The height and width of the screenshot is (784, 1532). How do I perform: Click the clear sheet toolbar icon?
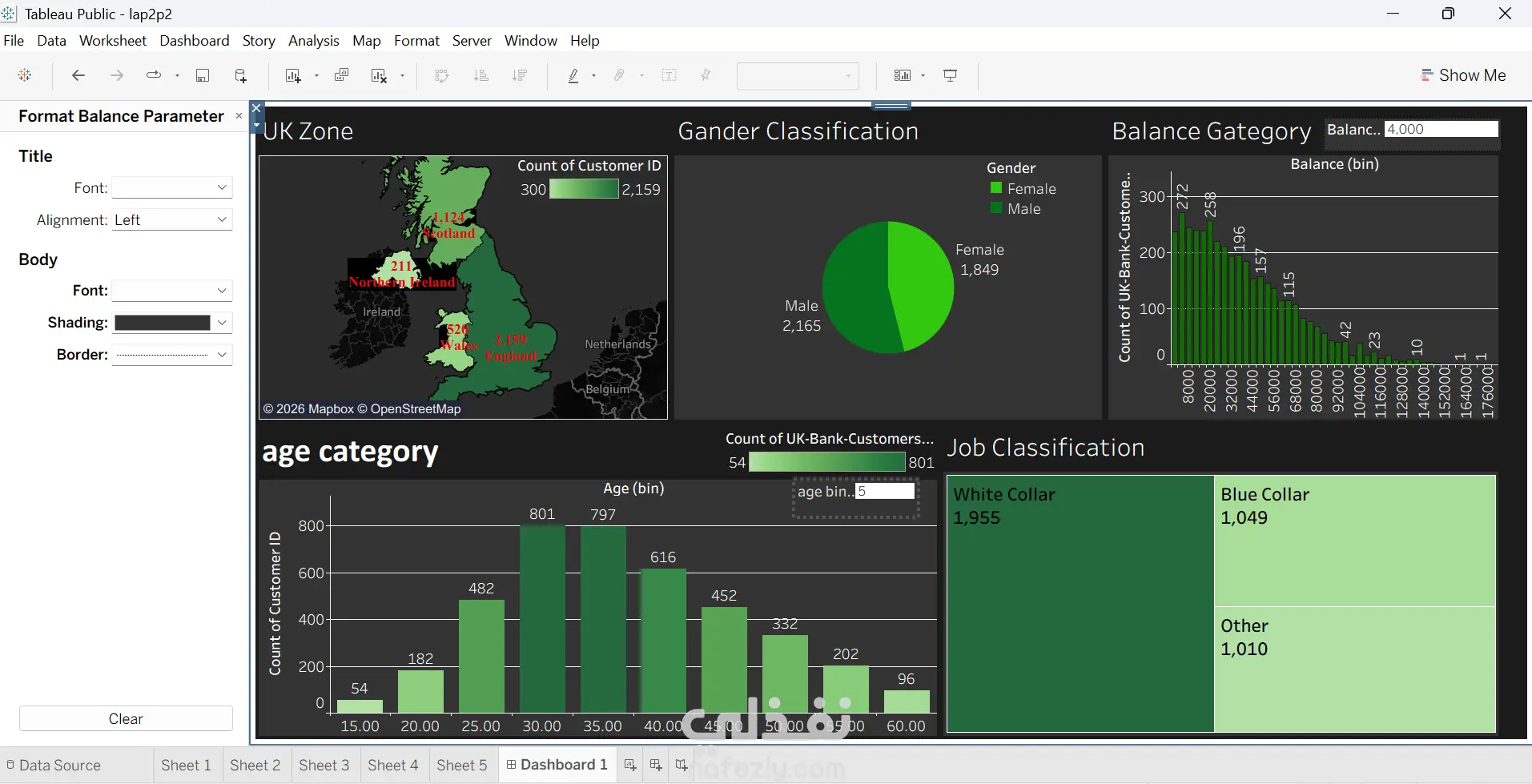click(379, 75)
